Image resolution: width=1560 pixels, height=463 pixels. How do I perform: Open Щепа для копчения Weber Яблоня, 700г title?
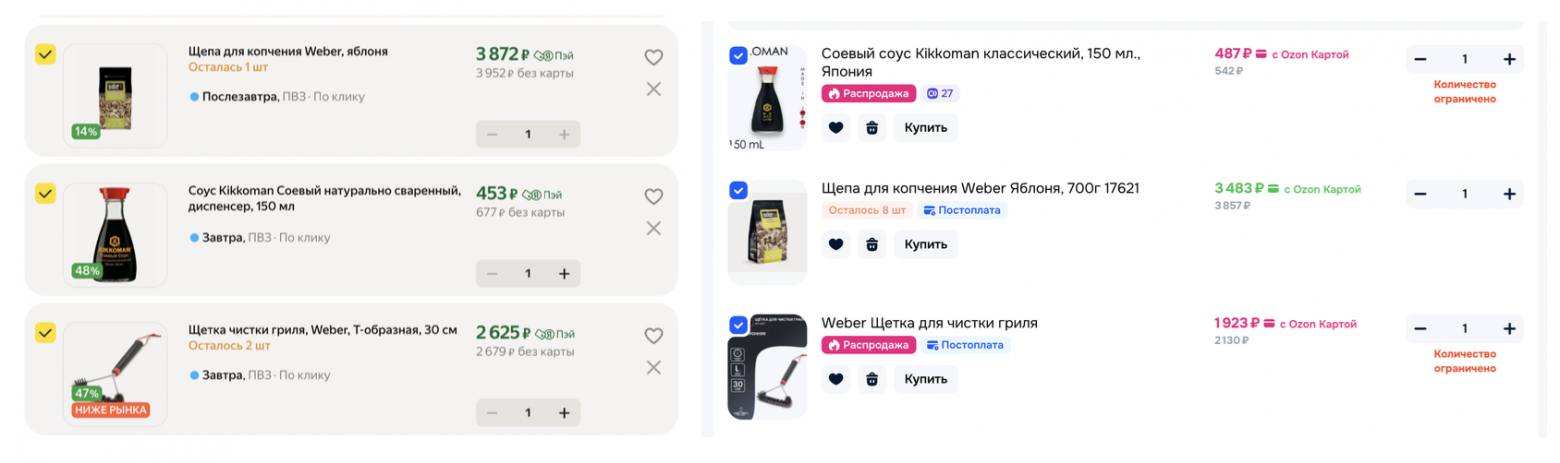[980, 188]
